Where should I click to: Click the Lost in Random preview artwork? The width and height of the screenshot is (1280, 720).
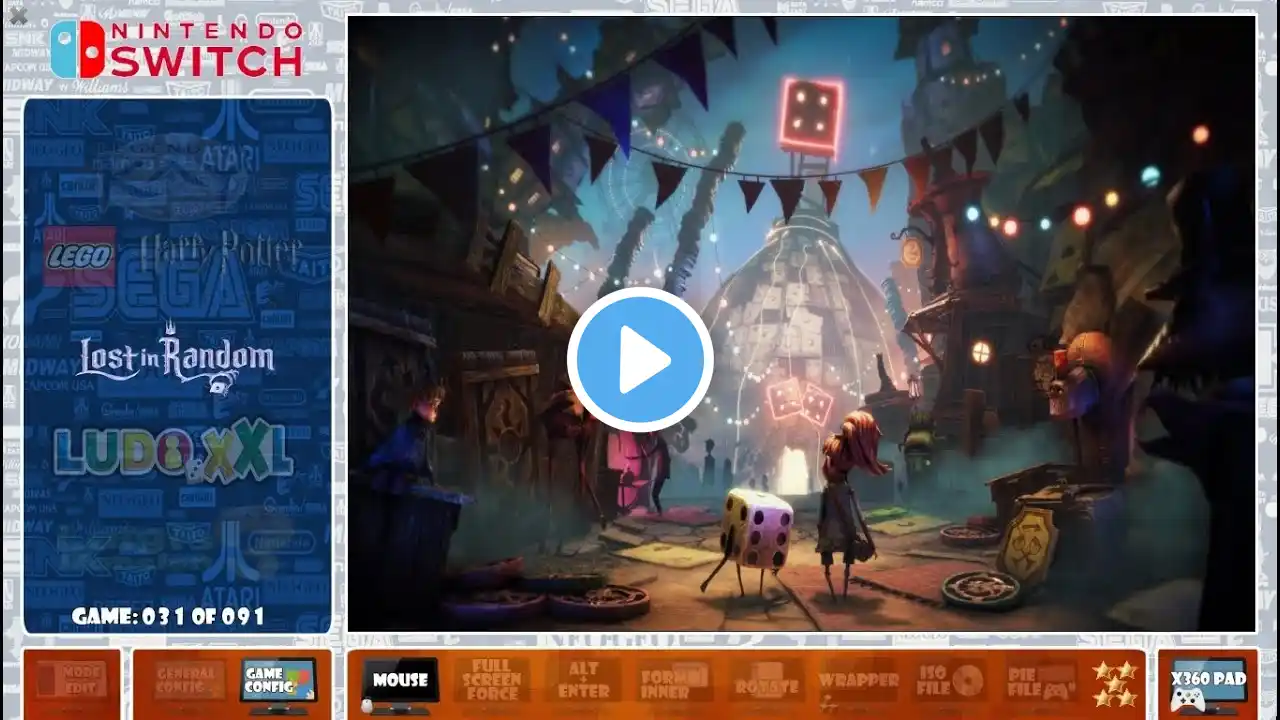[x=801, y=324]
